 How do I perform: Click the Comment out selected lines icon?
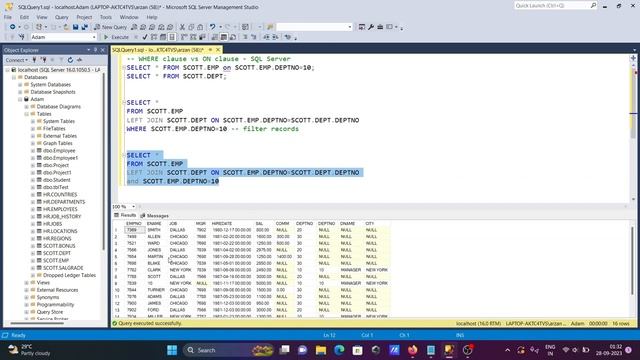[x=245, y=37]
